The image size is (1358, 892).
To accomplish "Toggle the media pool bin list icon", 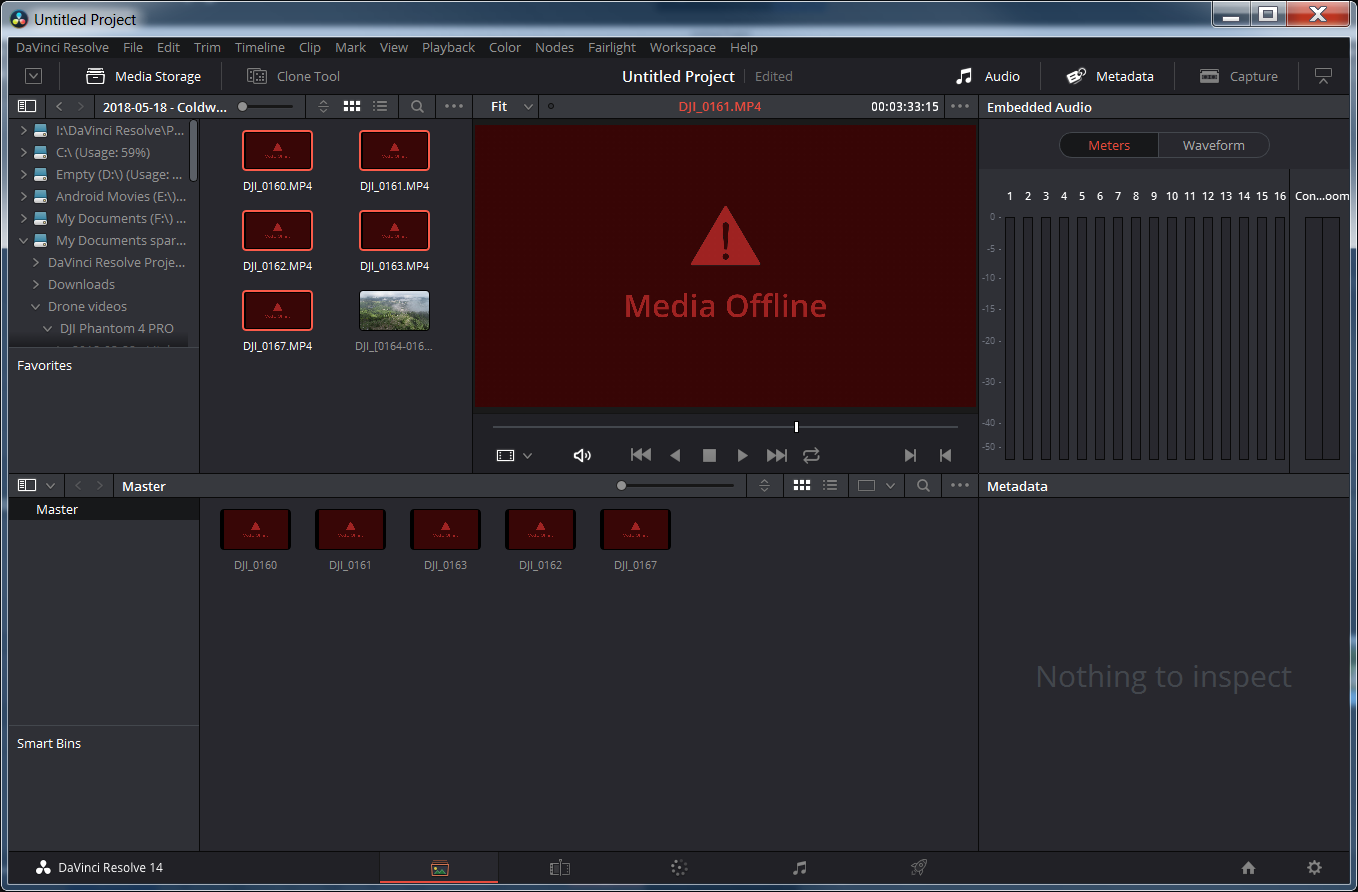I will (27, 485).
